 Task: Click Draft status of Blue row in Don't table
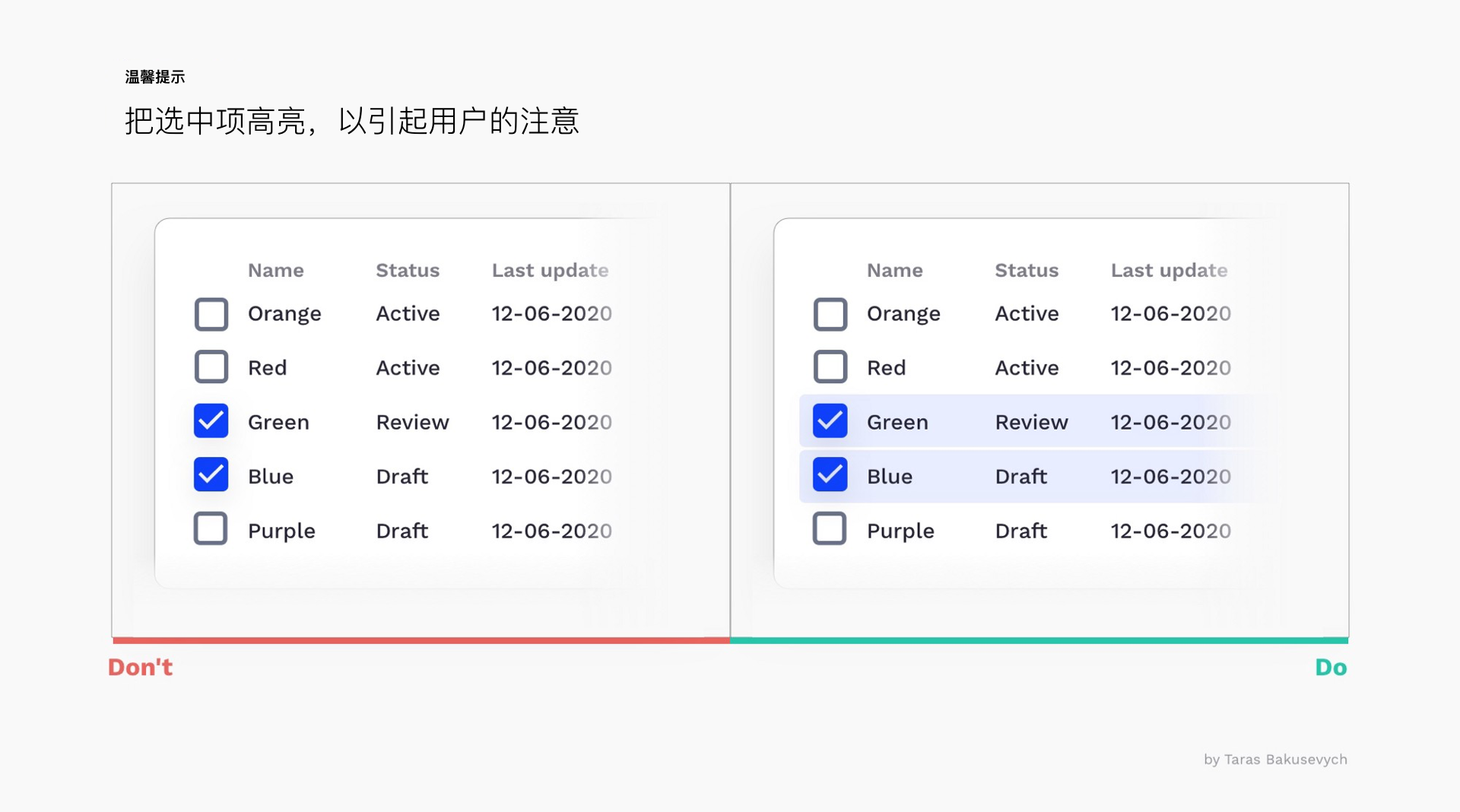[402, 477]
